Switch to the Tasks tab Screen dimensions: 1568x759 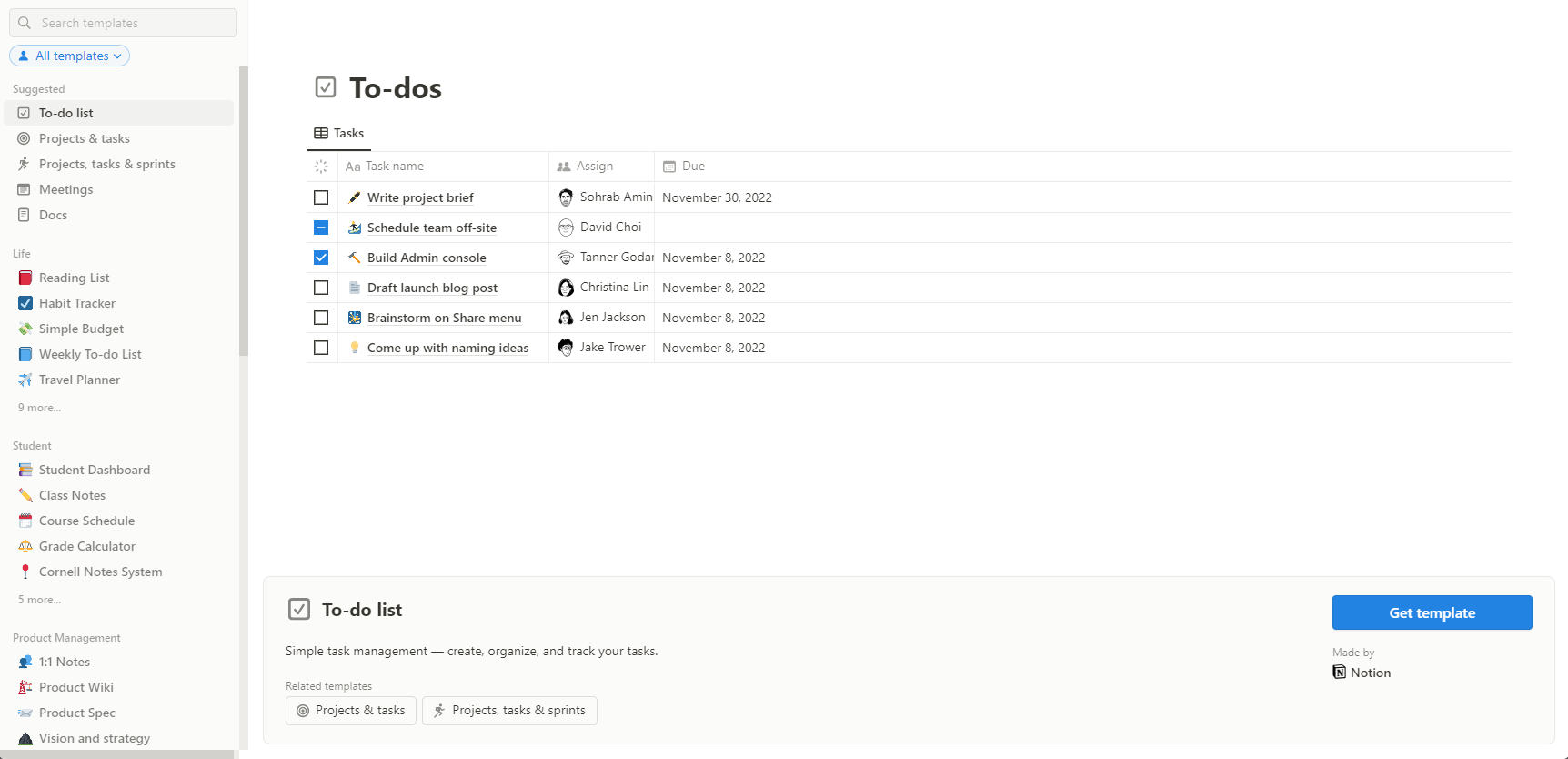(338, 133)
